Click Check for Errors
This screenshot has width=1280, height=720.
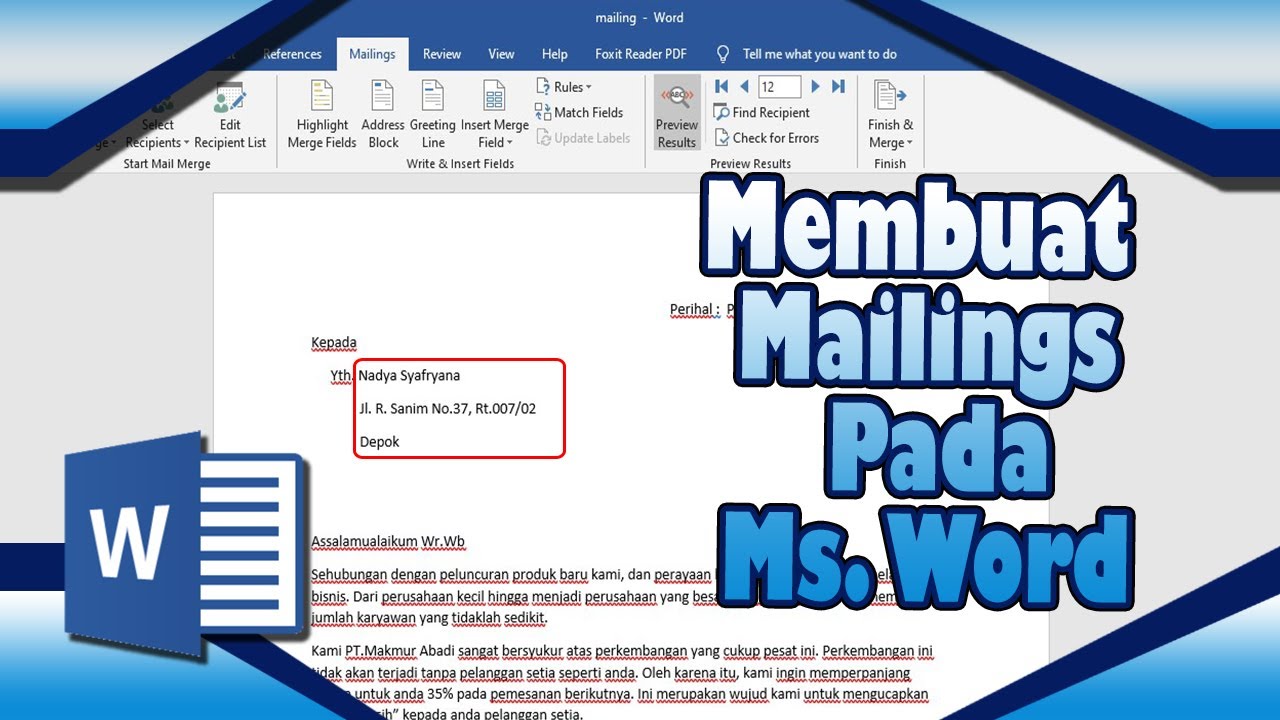tap(766, 138)
